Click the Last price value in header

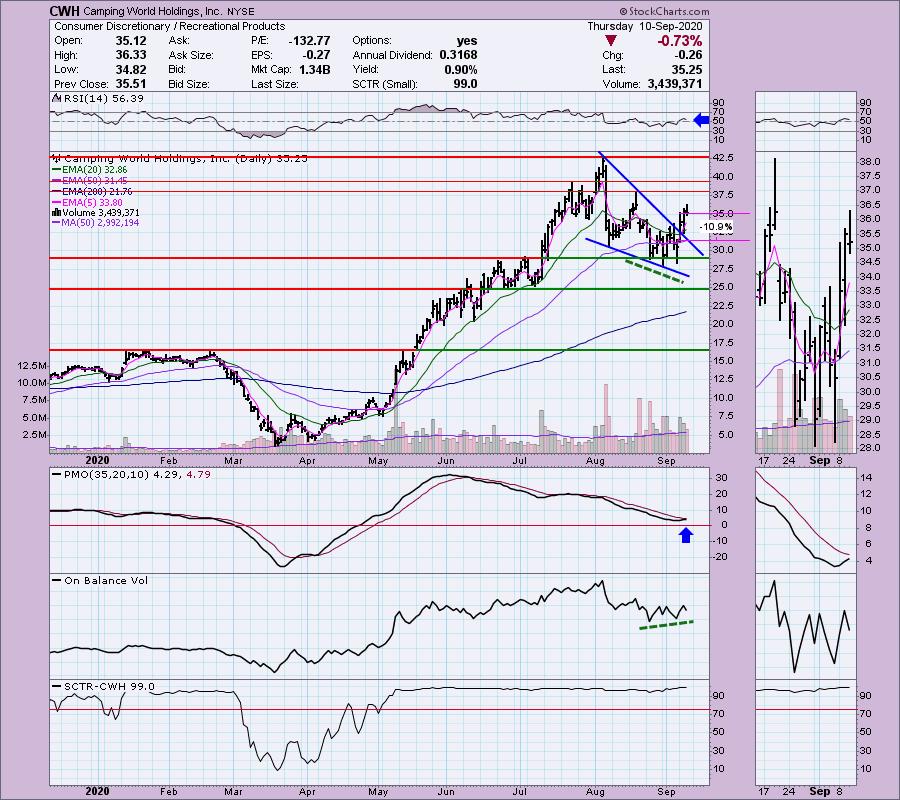pos(687,69)
